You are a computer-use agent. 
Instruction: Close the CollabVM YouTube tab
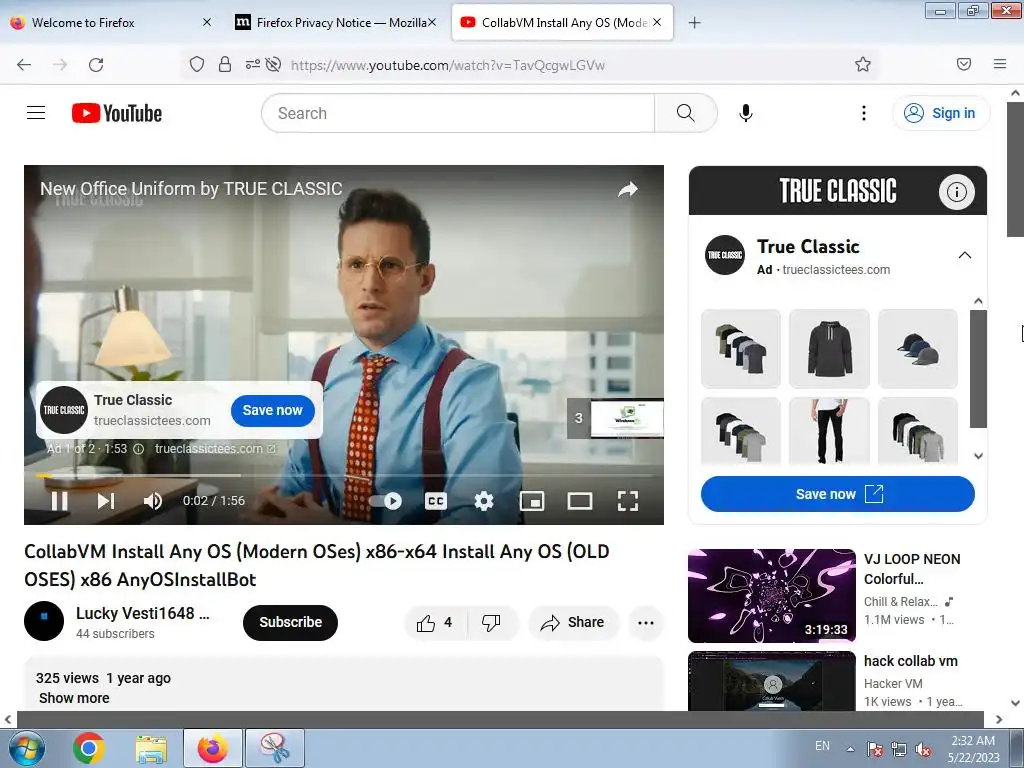[658, 22]
